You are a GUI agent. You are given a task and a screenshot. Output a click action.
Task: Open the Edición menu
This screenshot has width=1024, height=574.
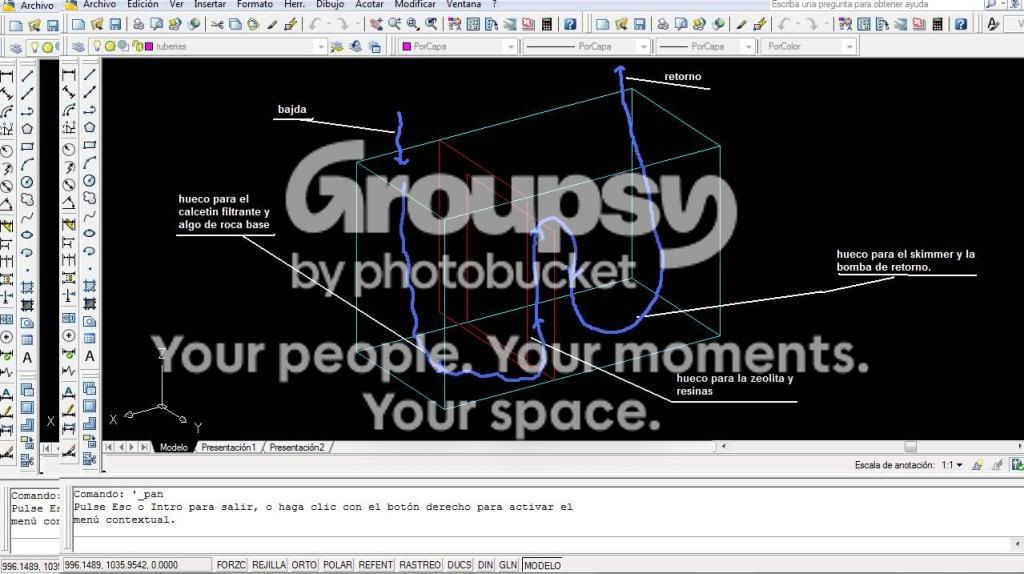(x=142, y=4)
